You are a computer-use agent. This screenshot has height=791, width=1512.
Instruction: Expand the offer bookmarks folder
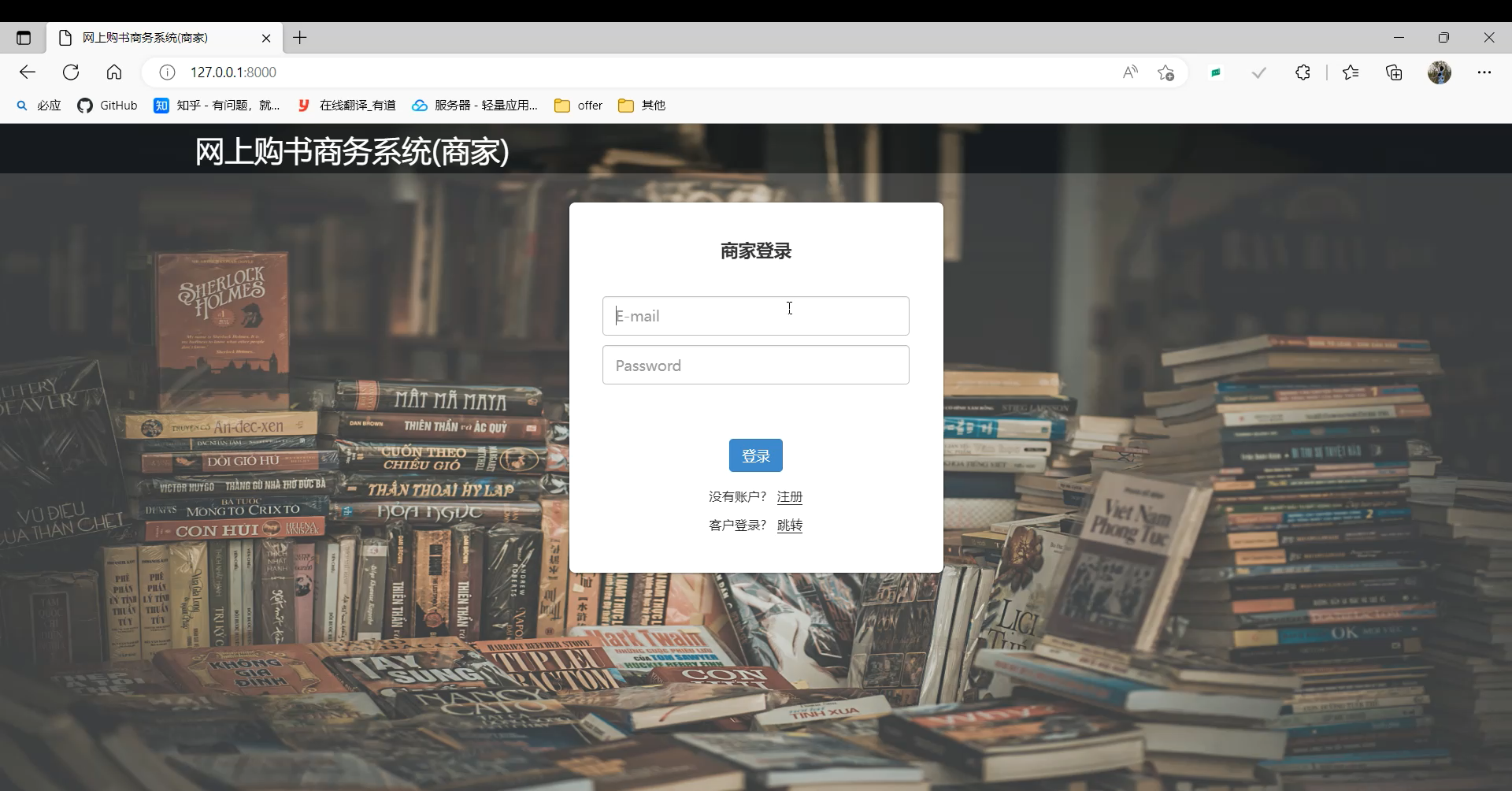point(579,106)
